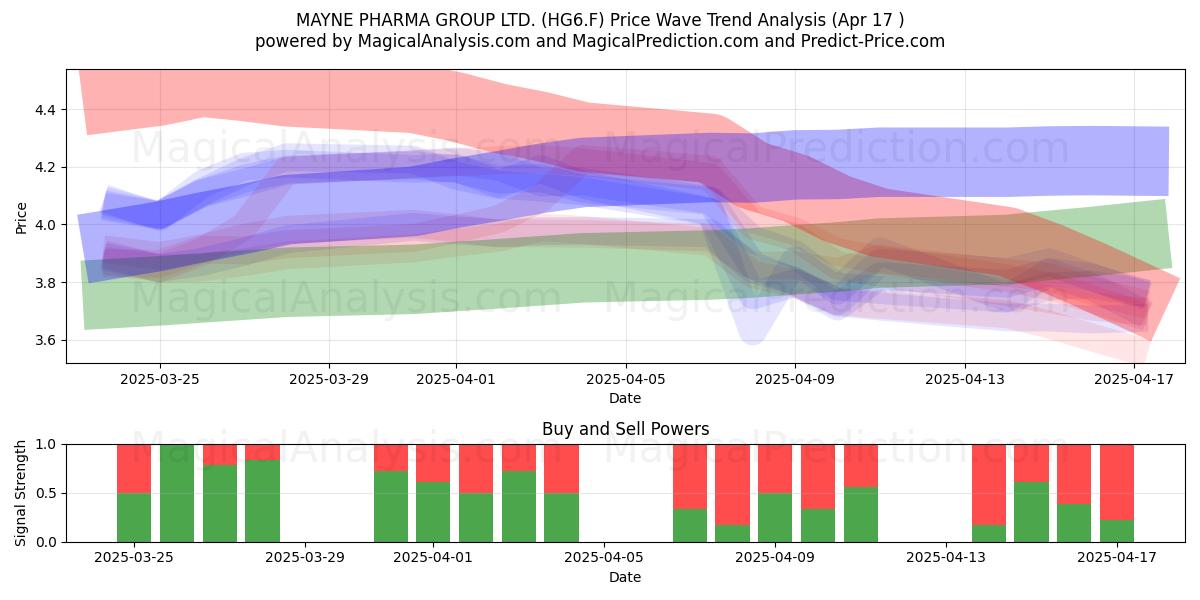Click 2025-04-05 tick under the signal chart

[604, 558]
